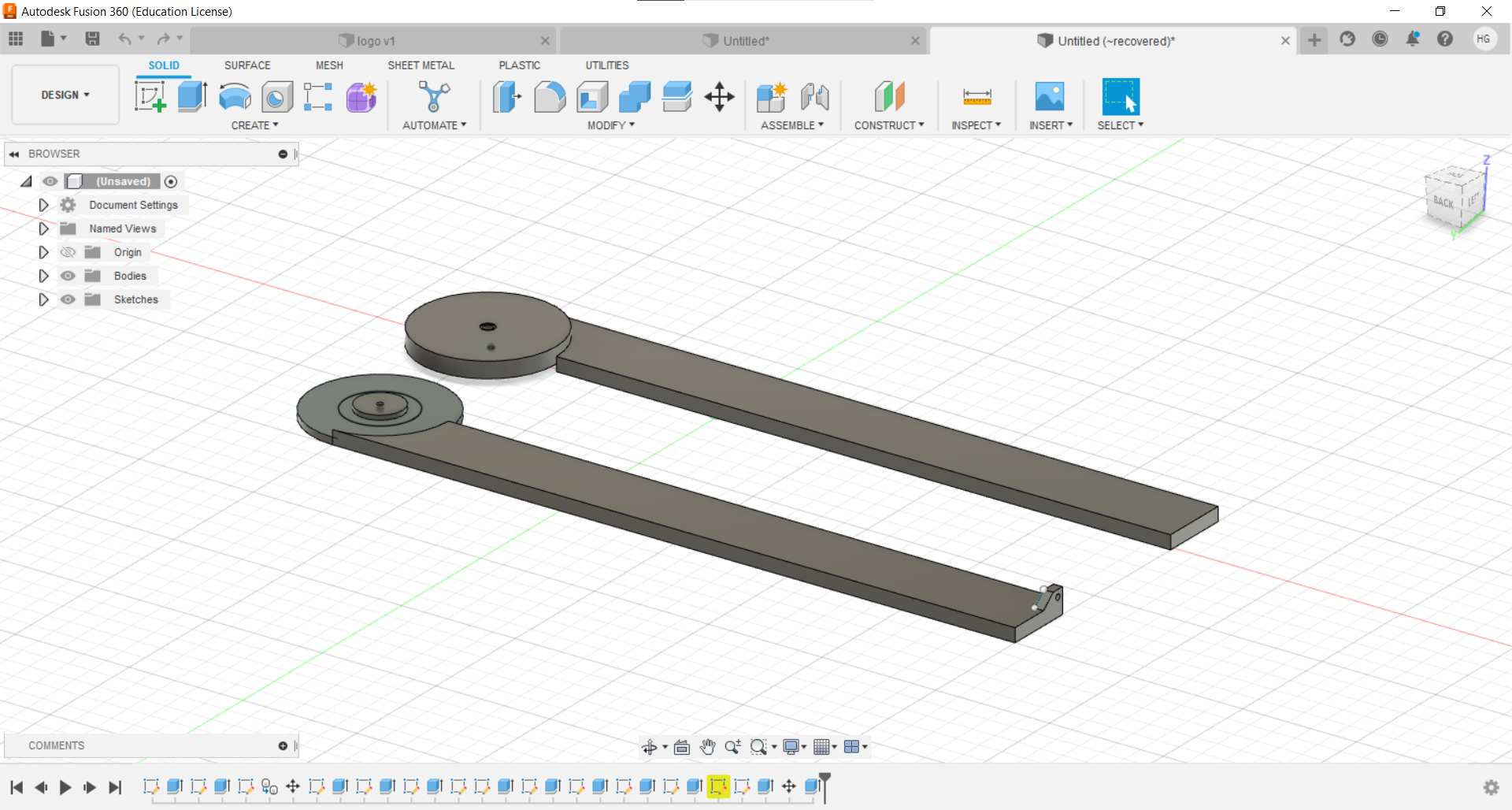Click the Offset Plane construct icon
This screenshot has width=1512, height=810.
pos(889,97)
